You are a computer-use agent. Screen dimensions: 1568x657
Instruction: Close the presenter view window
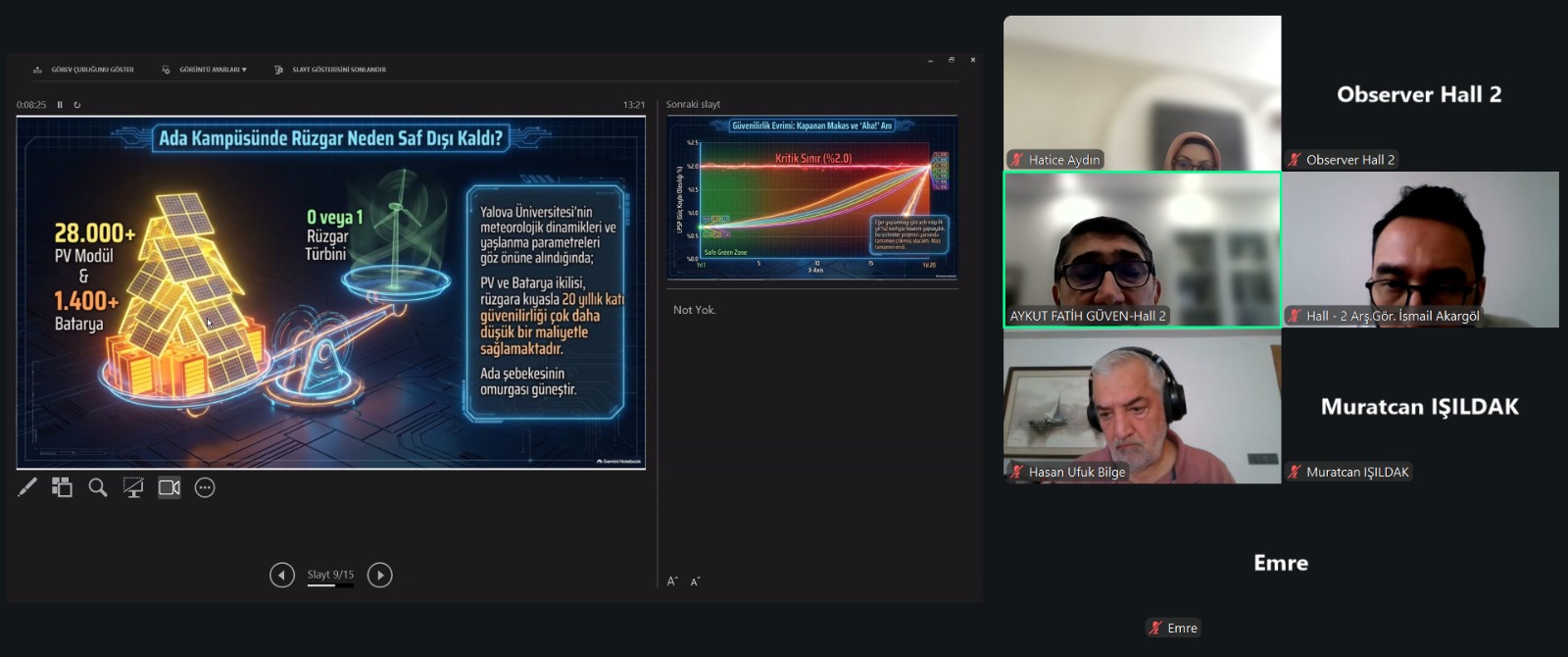click(x=973, y=61)
